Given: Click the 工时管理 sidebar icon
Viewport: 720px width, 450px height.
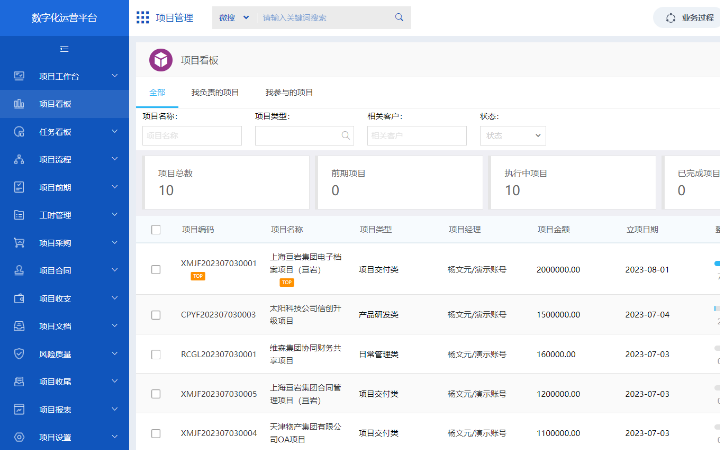Looking at the screenshot, I should [19, 215].
